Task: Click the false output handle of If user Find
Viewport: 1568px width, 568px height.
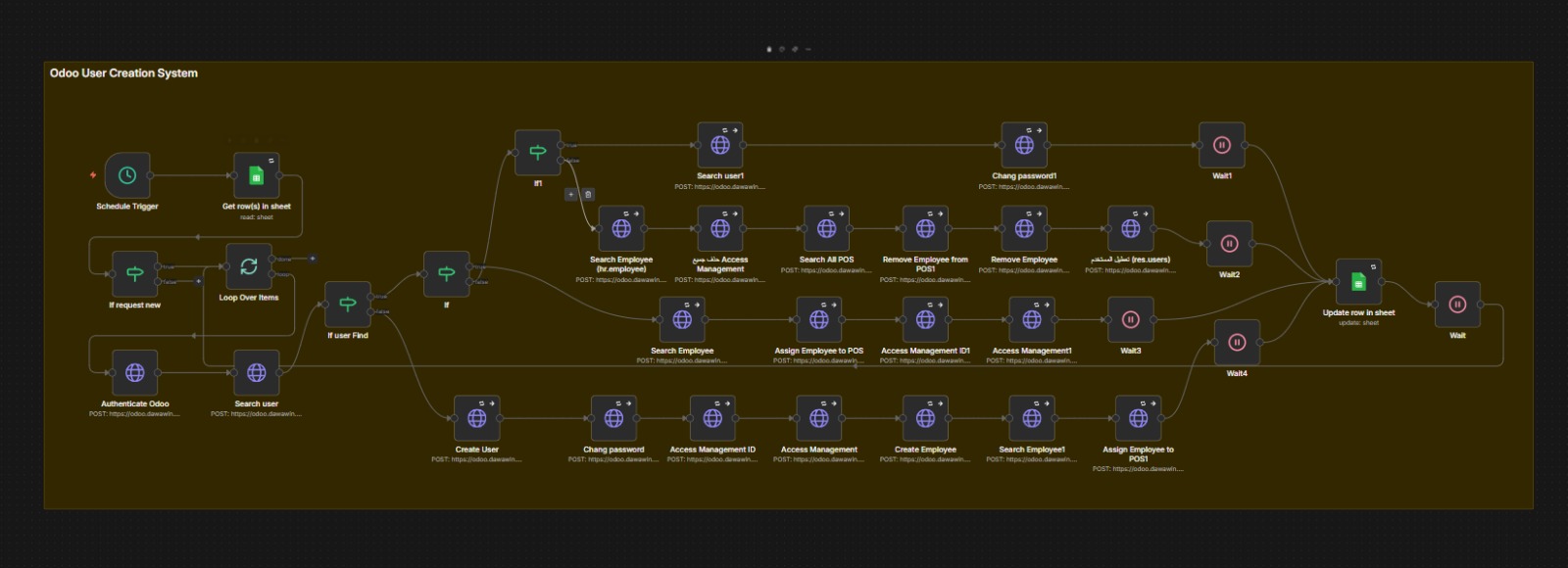Action: tap(371, 311)
